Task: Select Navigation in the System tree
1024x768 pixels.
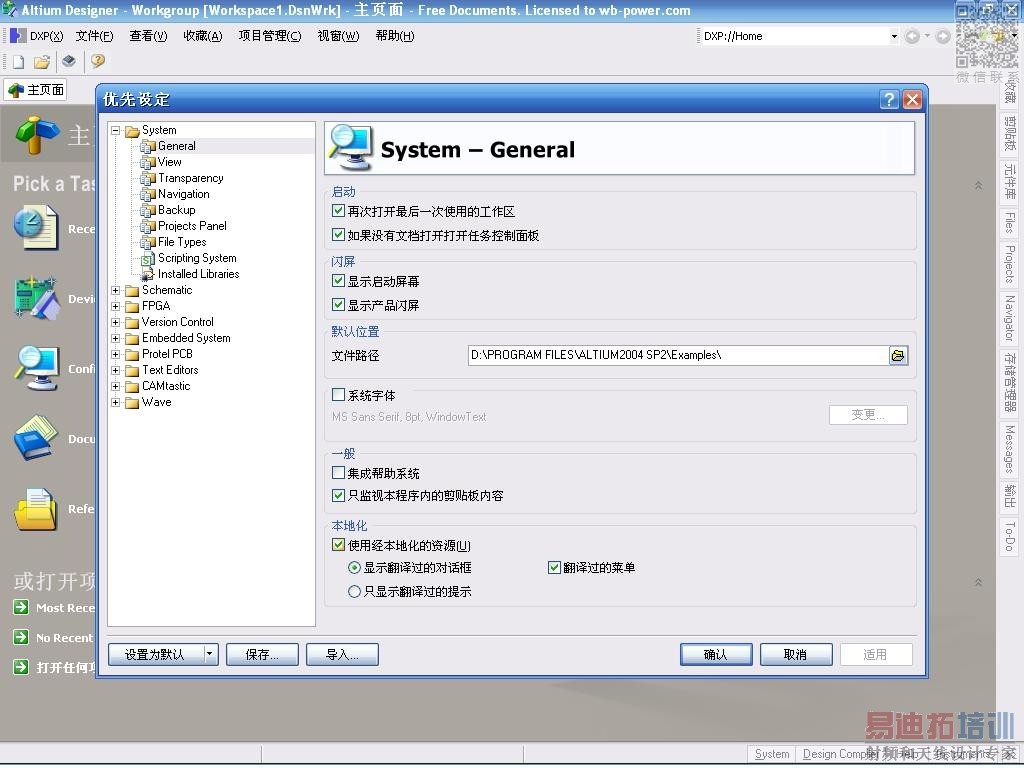Action: tap(184, 194)
